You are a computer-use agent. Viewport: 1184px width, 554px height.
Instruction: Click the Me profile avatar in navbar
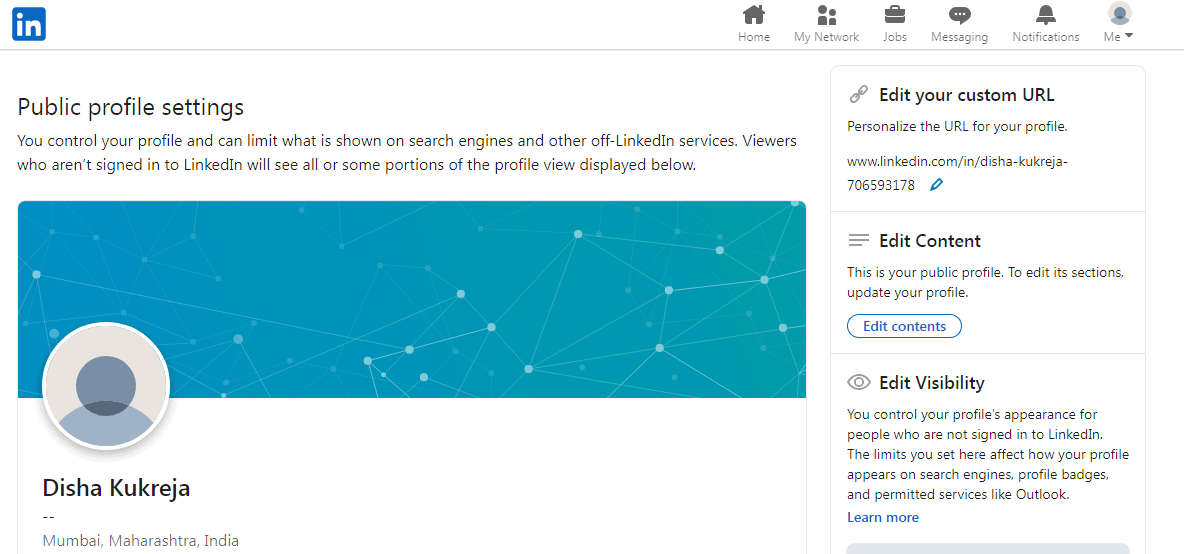1119,14
